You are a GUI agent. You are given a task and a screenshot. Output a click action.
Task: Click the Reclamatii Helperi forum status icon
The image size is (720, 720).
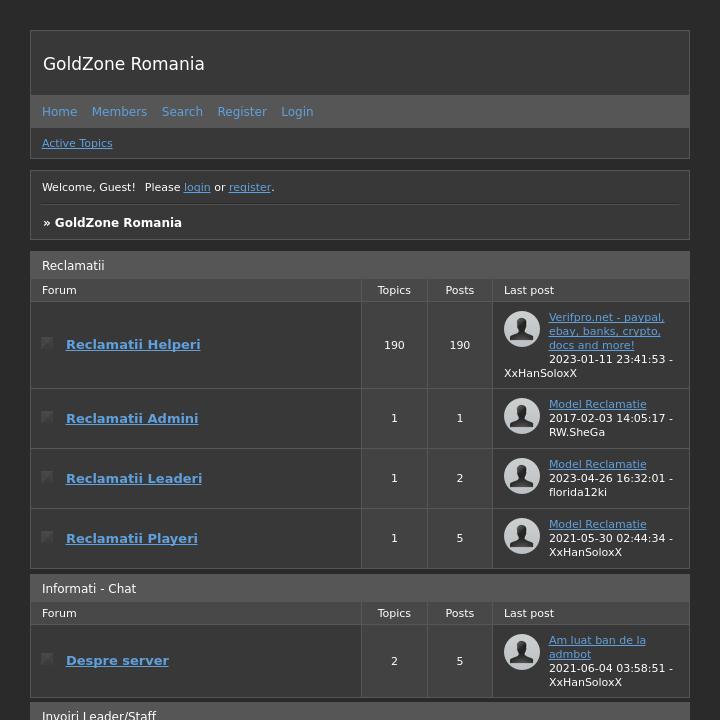pos(47,343)
